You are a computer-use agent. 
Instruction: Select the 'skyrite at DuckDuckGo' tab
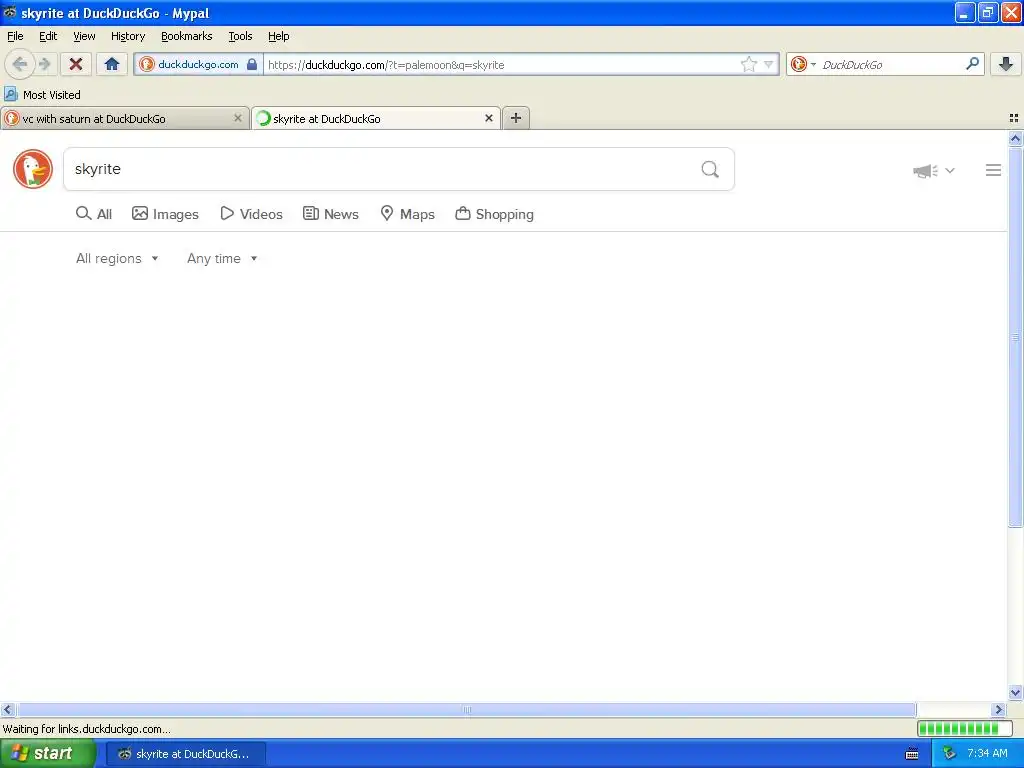pyautogui.click(x=376, y=119)
